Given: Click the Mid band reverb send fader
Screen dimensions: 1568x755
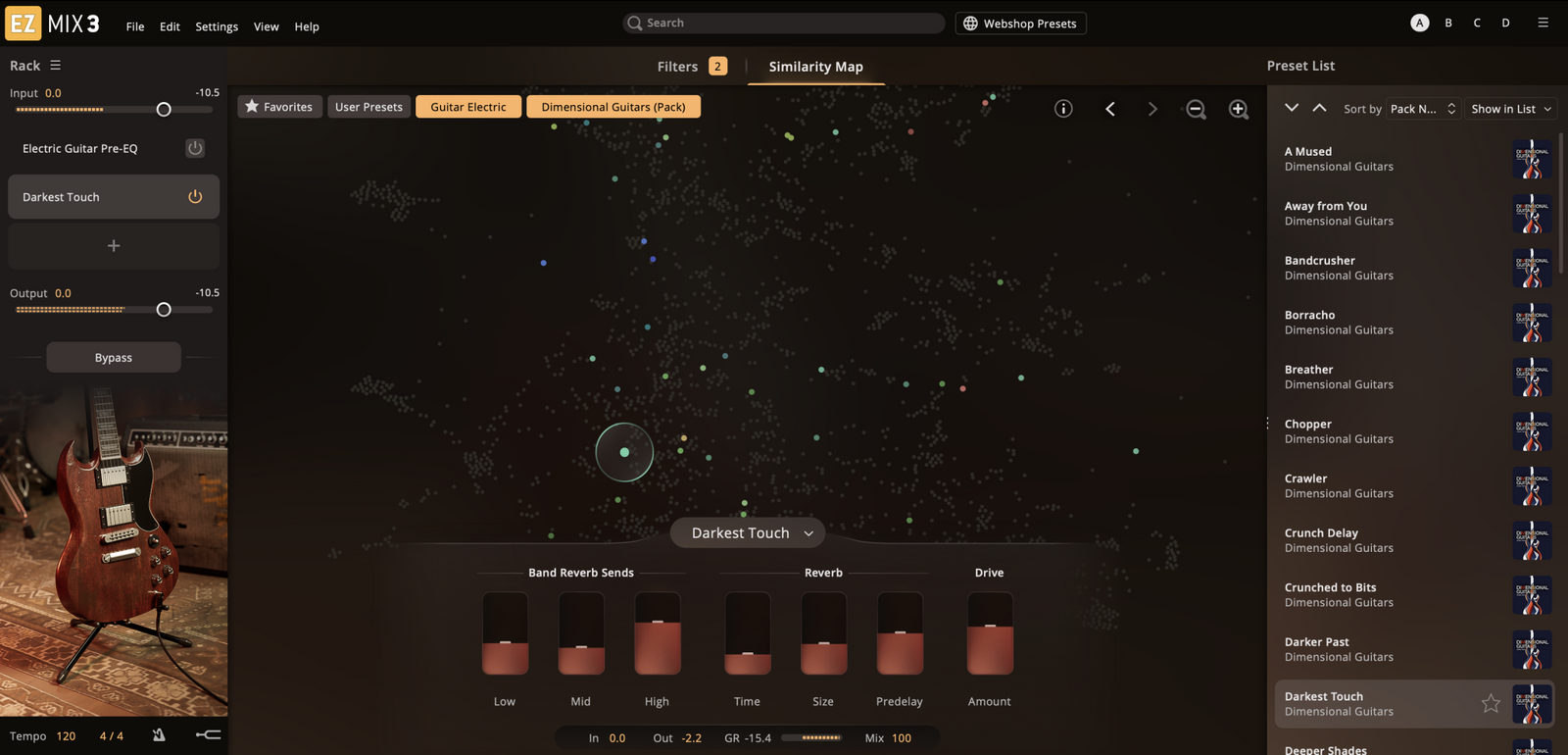Looking at the screenshot, I should [581, 633].
